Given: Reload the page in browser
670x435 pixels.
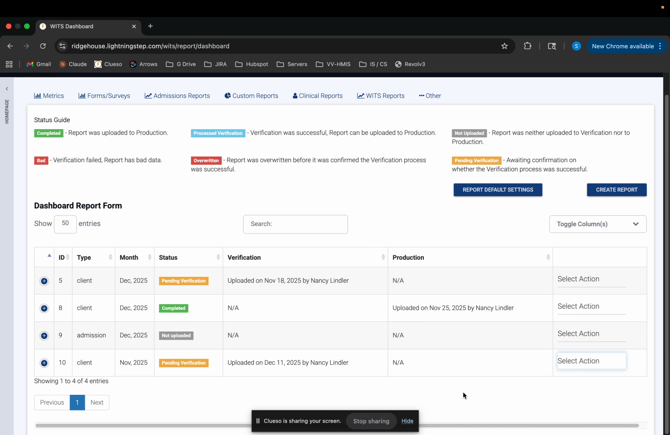Looking at the screenshot, I should click(43, 46).
